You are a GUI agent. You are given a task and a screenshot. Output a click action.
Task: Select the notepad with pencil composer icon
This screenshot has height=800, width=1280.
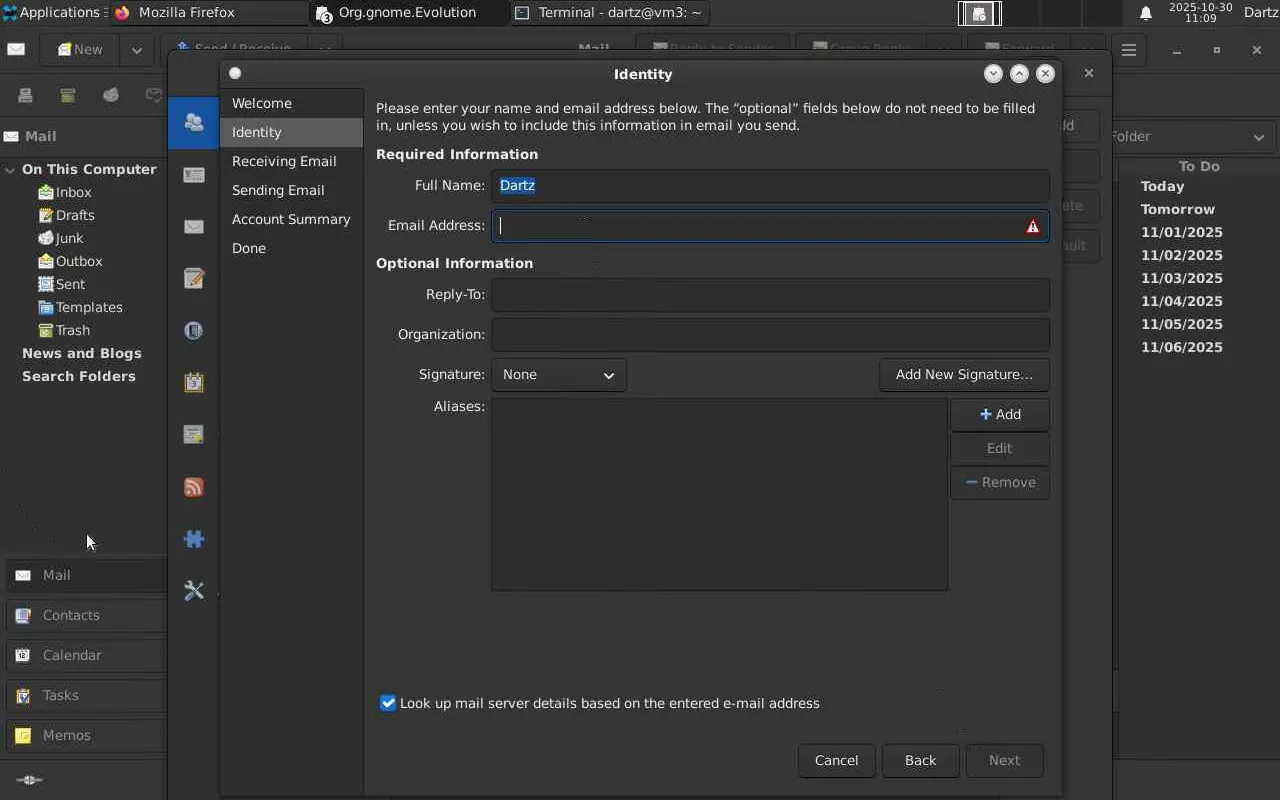[194, 278]
